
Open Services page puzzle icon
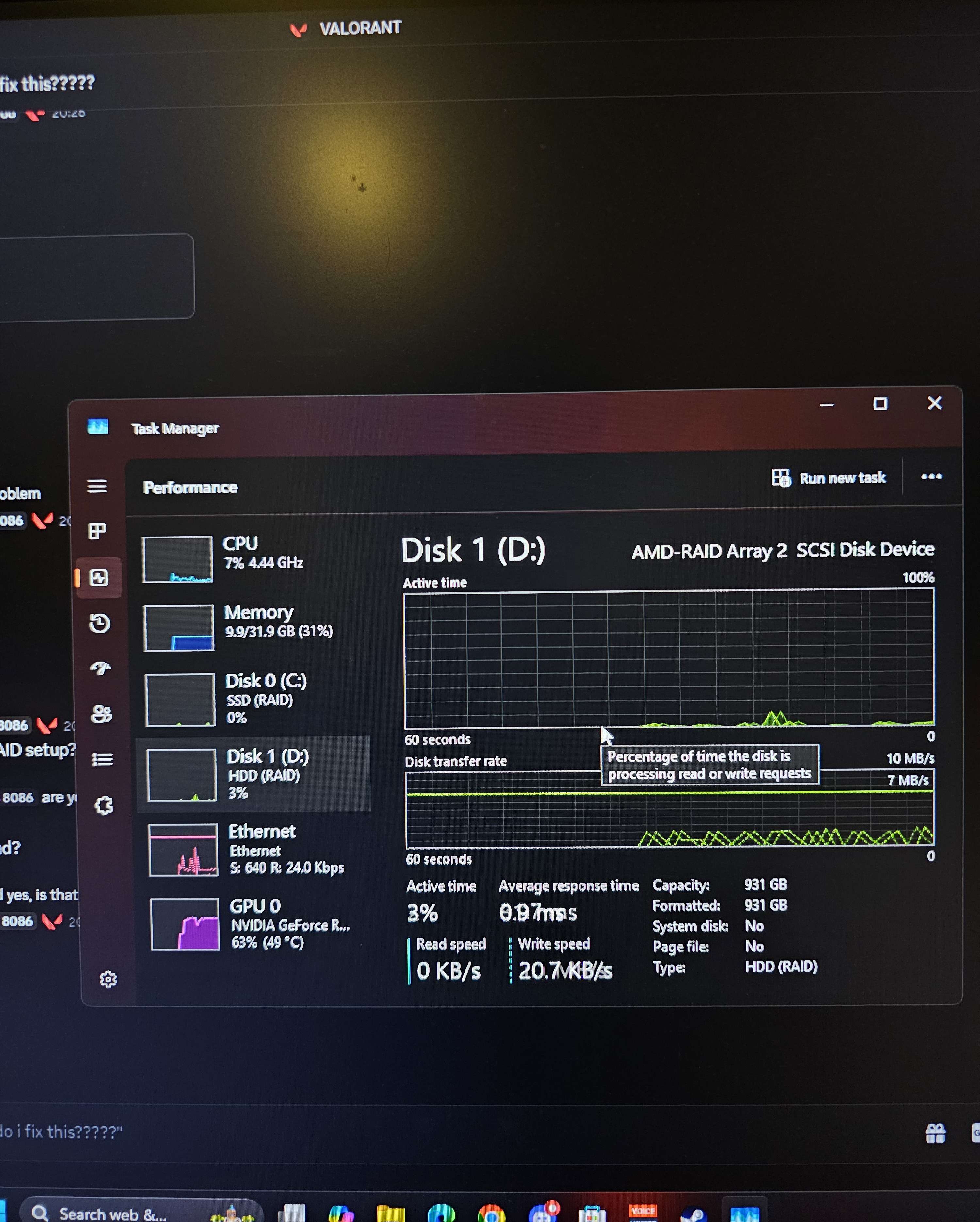click(x=104, y=805)
